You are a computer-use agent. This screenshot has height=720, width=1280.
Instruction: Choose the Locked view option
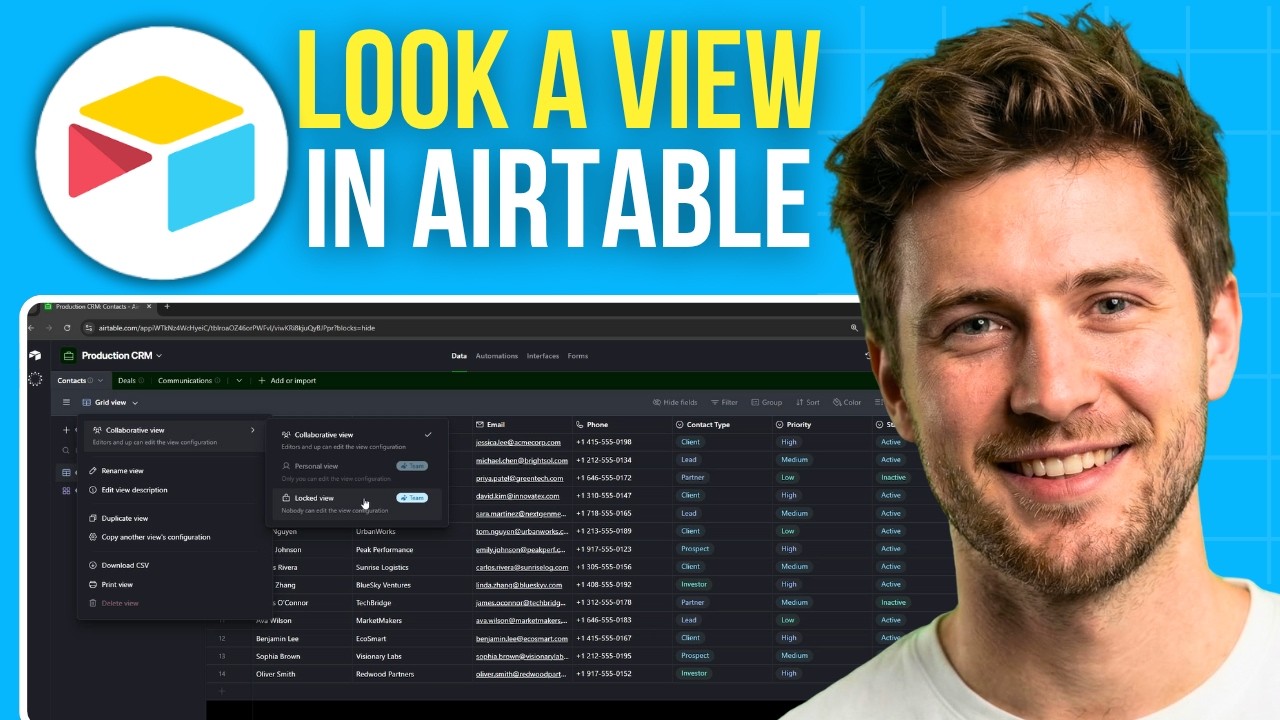[357, 503]
